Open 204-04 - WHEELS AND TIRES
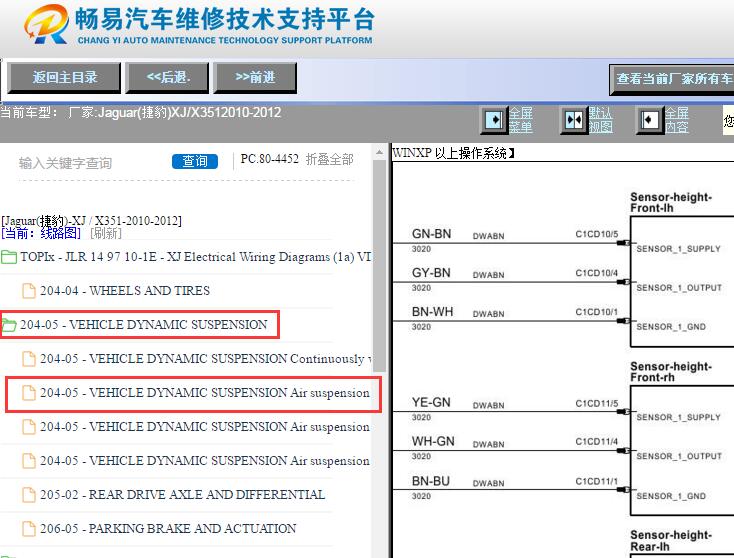 pyautogui.click(x=125, y=291)
